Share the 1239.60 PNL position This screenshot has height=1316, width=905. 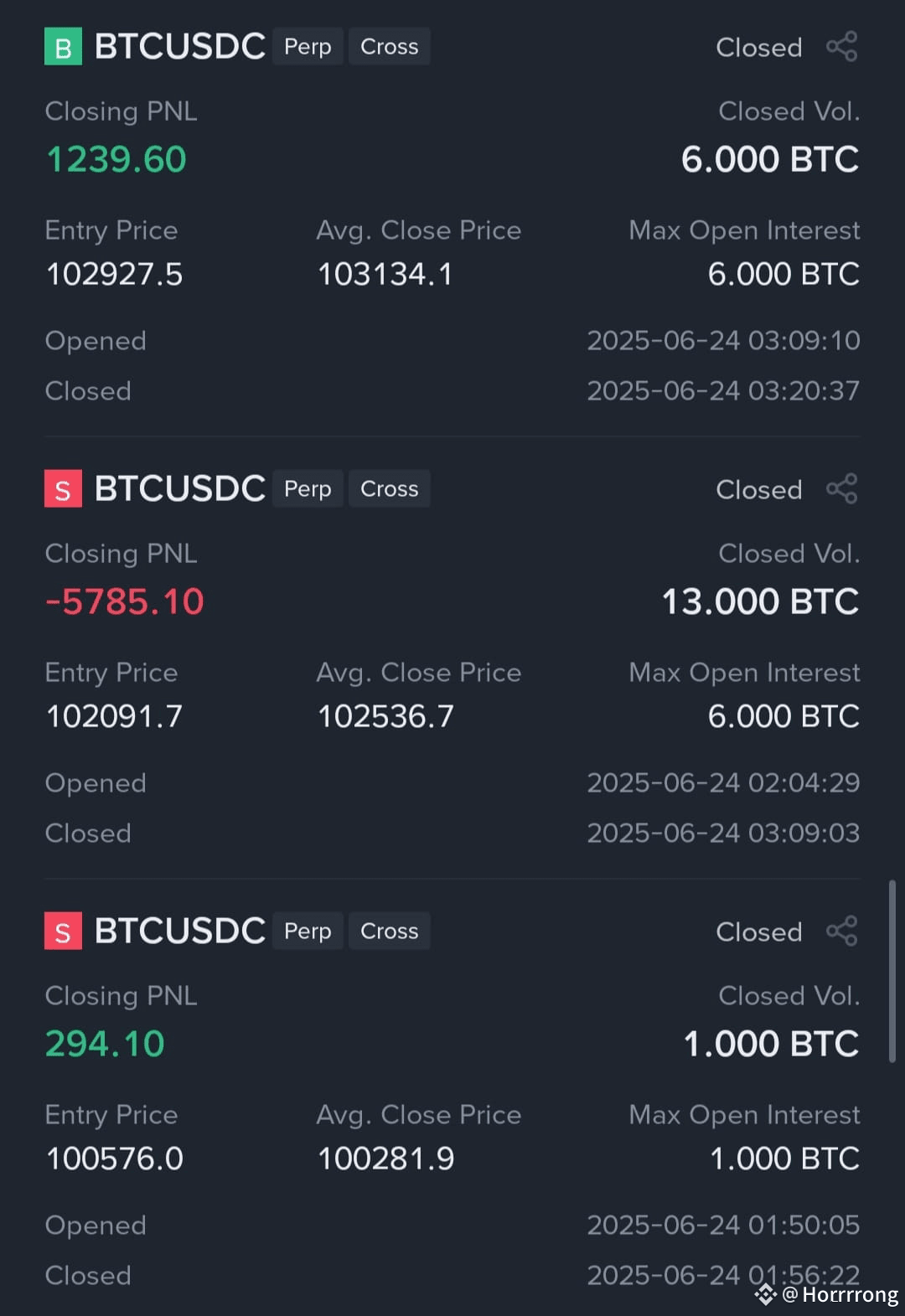842,47
